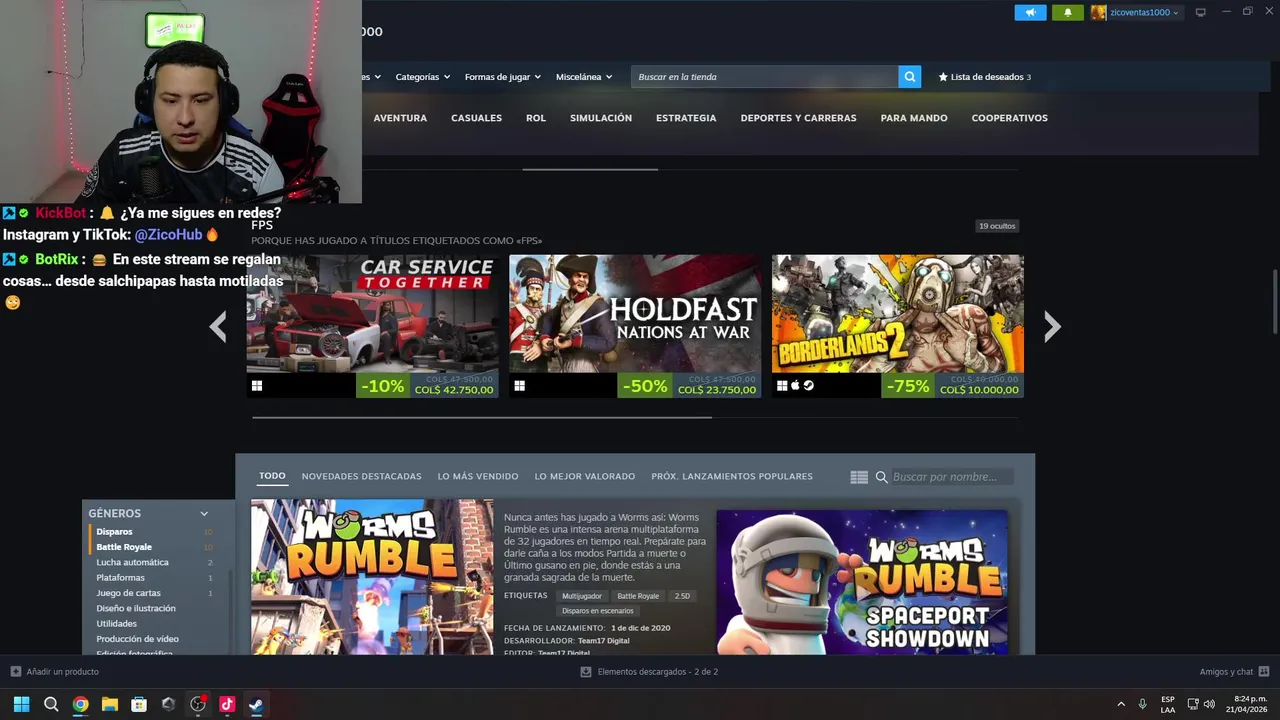Viewport: 1280px width, 720px height.
Task: Click in the Buscar en la tienda field
Action: (x=764, y=77)
